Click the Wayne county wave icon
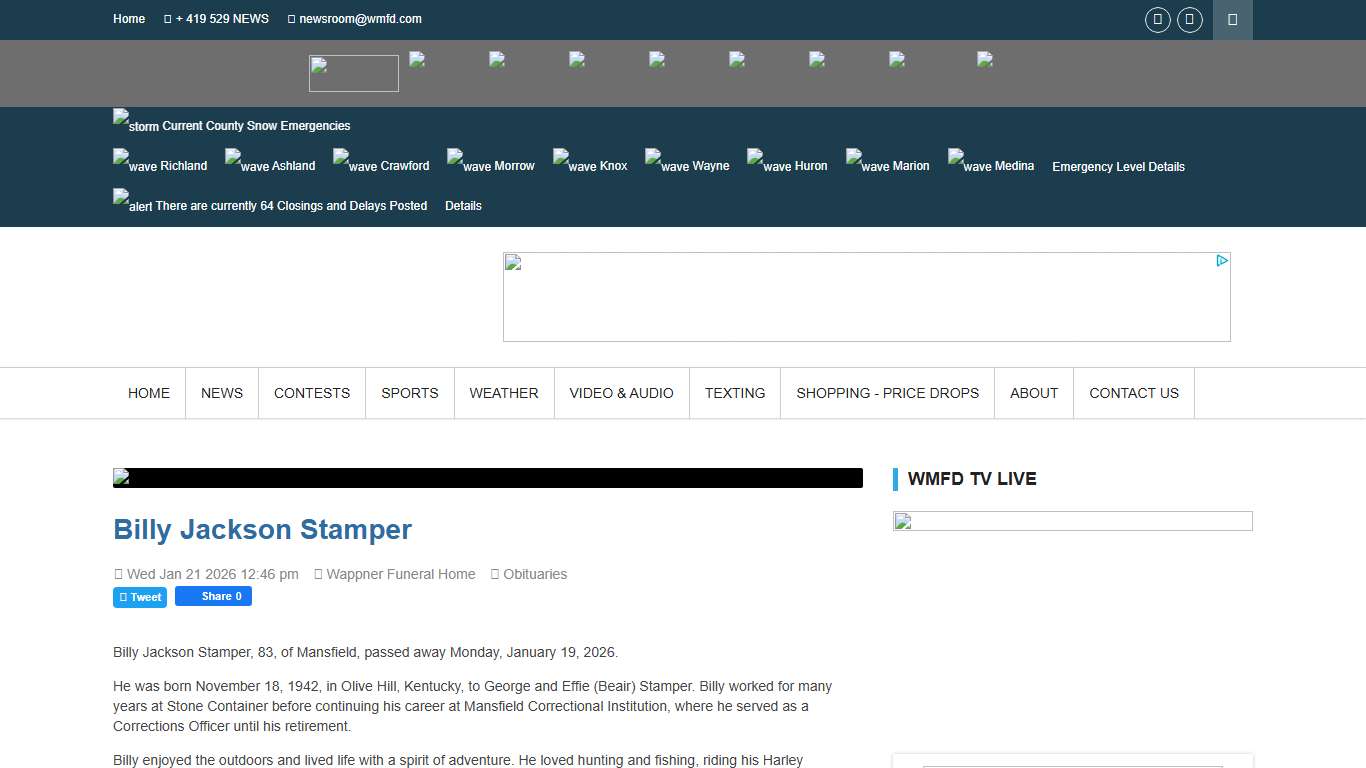Viewport: 1366px width, 768px height. [x=652, y=160]
